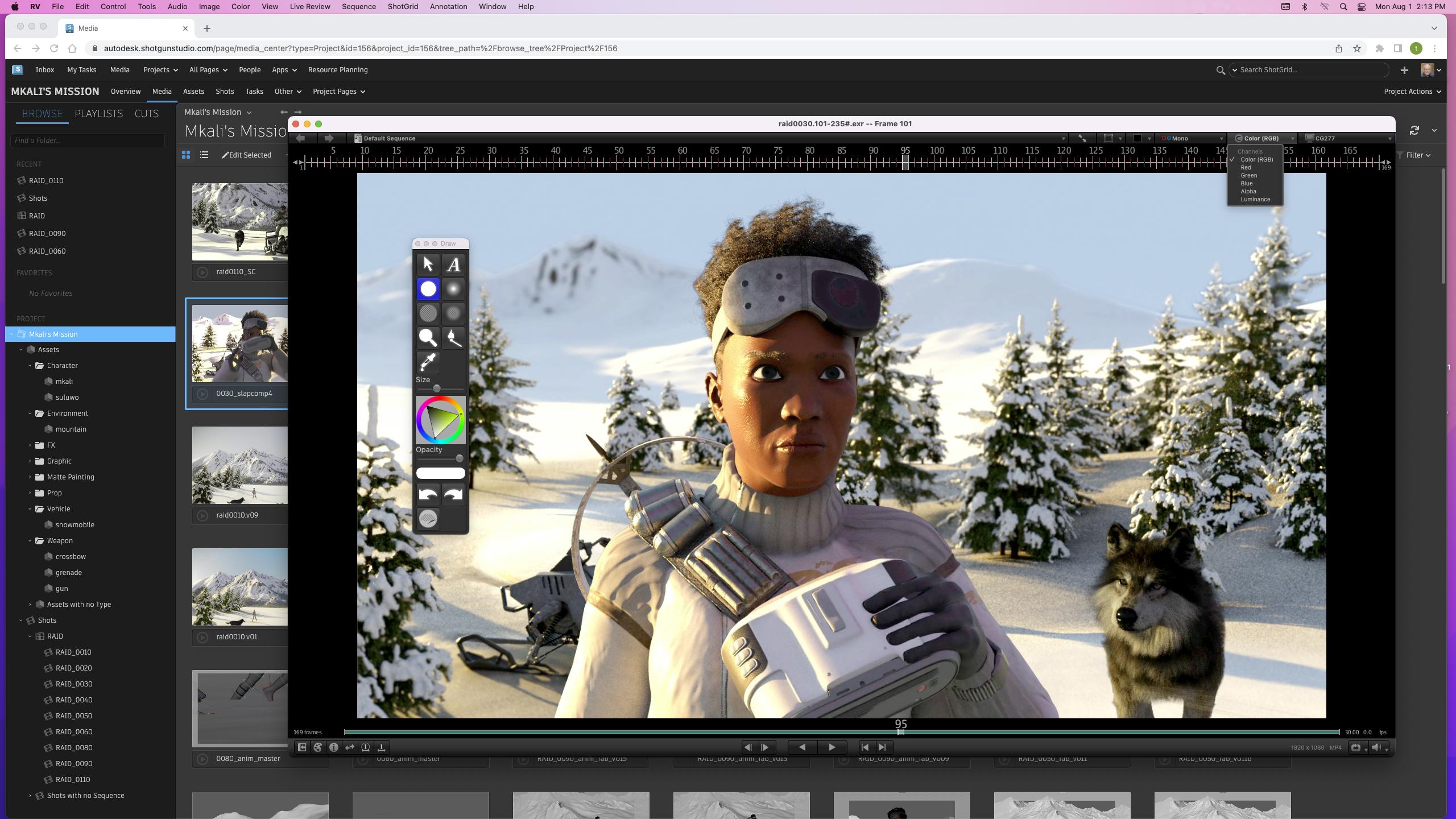The height and width of the screenshot is (819, 1456).
Task: Choose the dodge magnifier tool in Draw panel
Action: click(428, 338)
